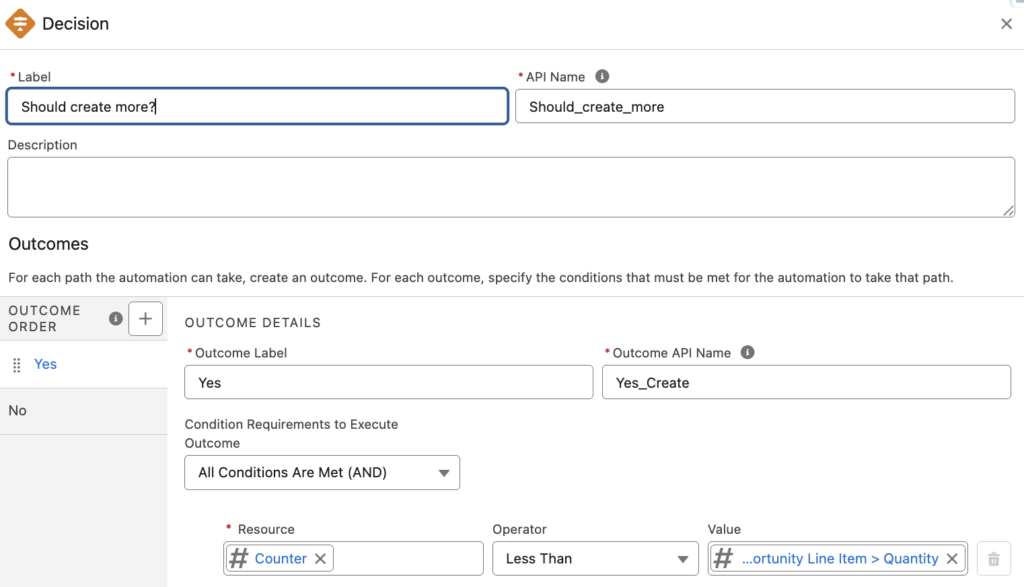
Task: Add a new outcome with plus button
Action: pyautogui.click(x=145, y=319)
